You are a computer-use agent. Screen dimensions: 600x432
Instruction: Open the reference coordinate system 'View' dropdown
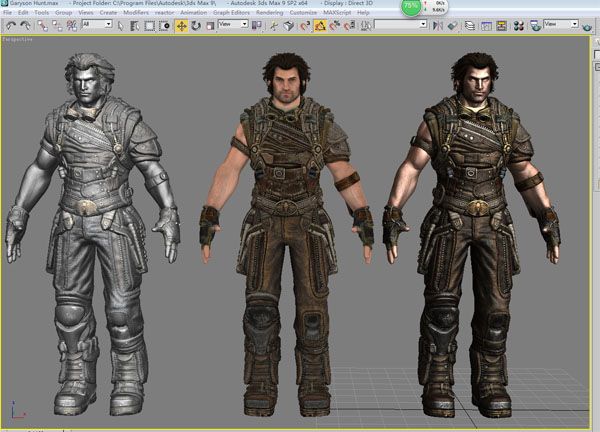pos(232,24)
